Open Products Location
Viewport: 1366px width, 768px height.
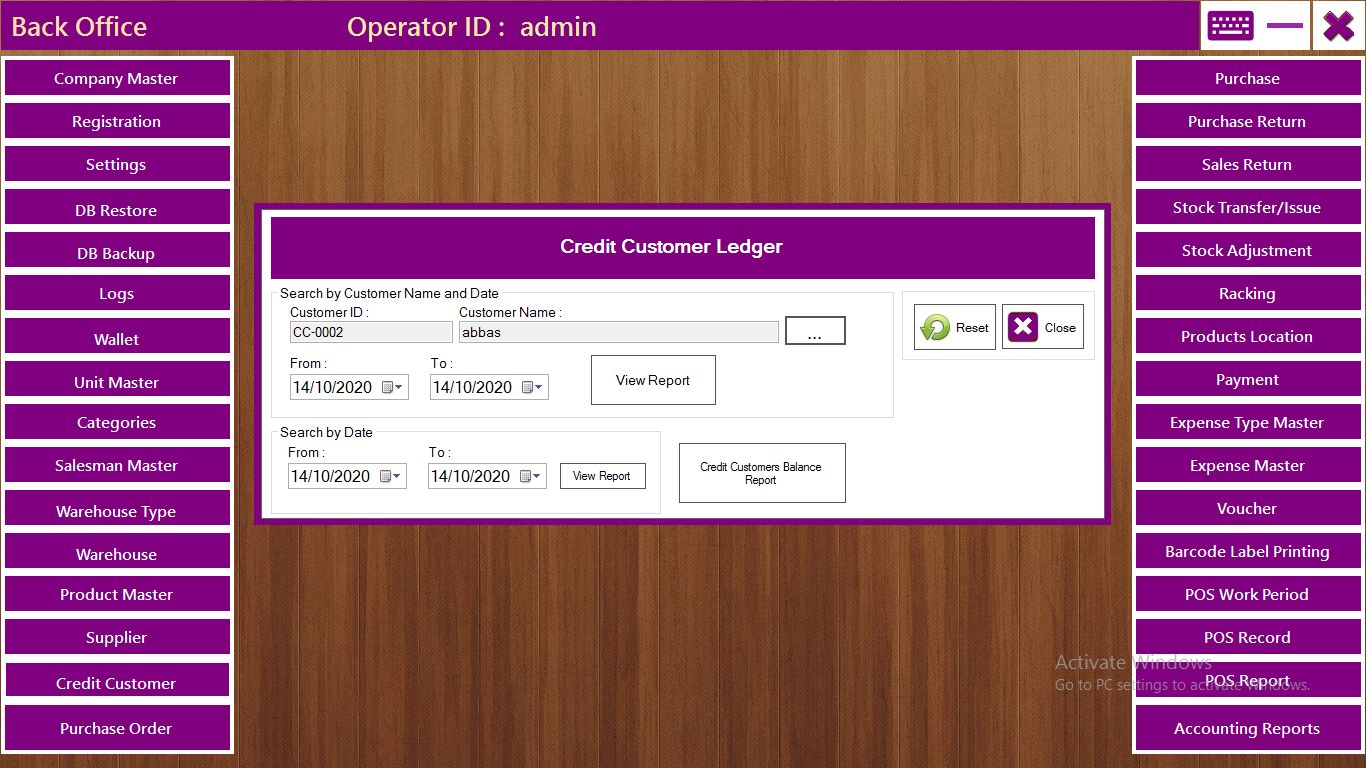(1247, 336)
